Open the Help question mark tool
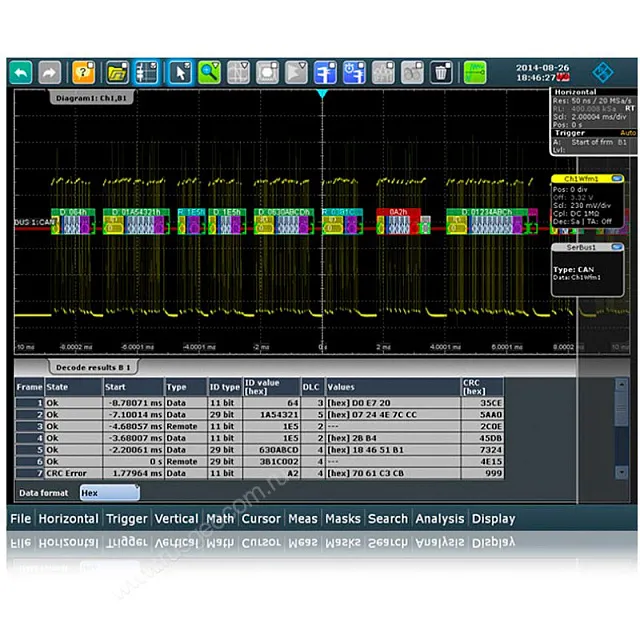 pos(85,72)
